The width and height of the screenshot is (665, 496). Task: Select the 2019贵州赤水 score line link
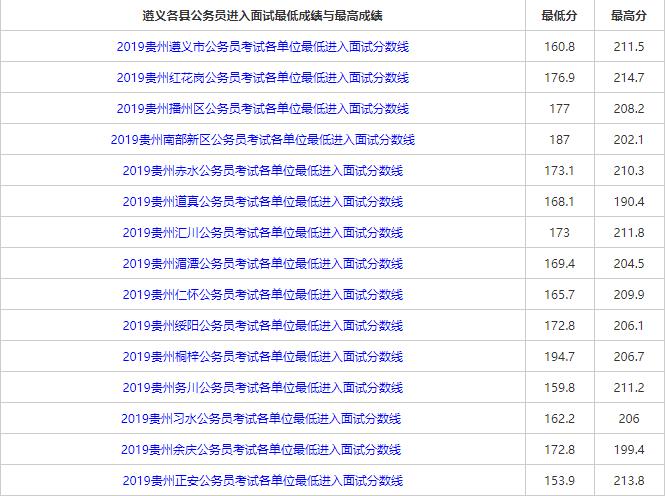pos(262,170)
